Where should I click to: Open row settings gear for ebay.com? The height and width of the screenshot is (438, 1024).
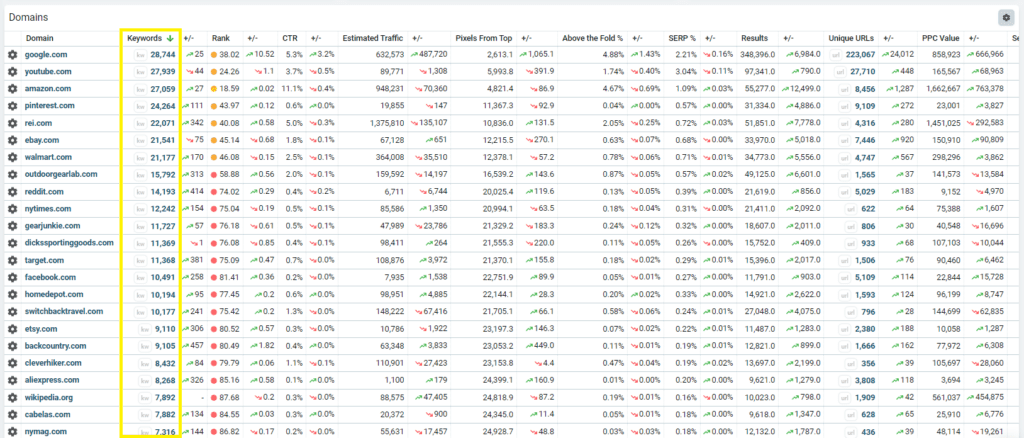click(x=12, y=140)
